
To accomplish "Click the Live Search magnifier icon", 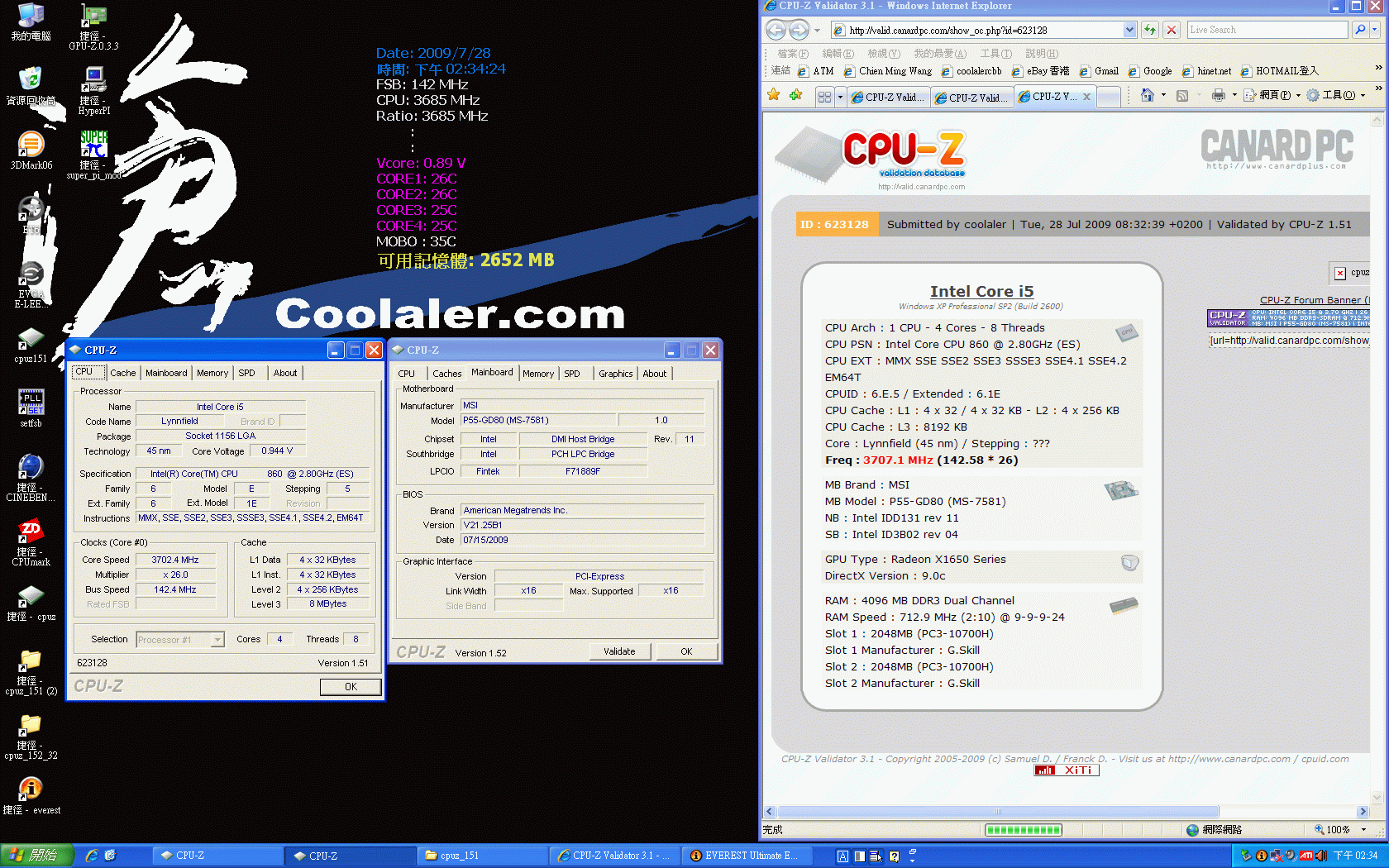I will coord(1360,30).
